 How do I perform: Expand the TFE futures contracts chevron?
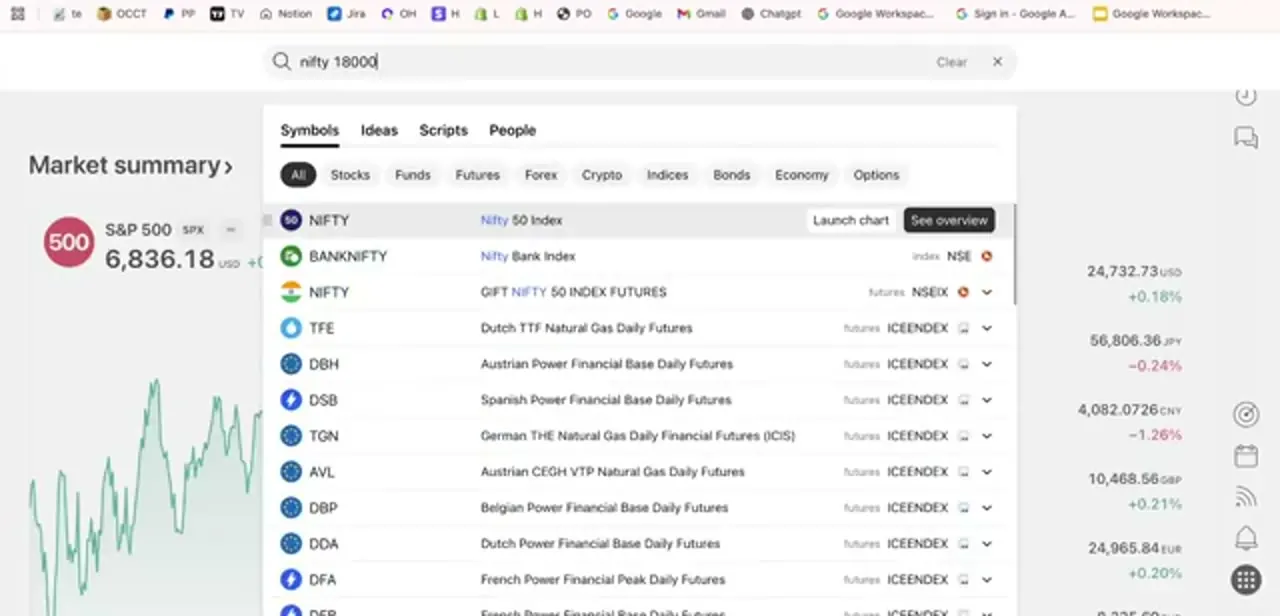tap(987, 328)
